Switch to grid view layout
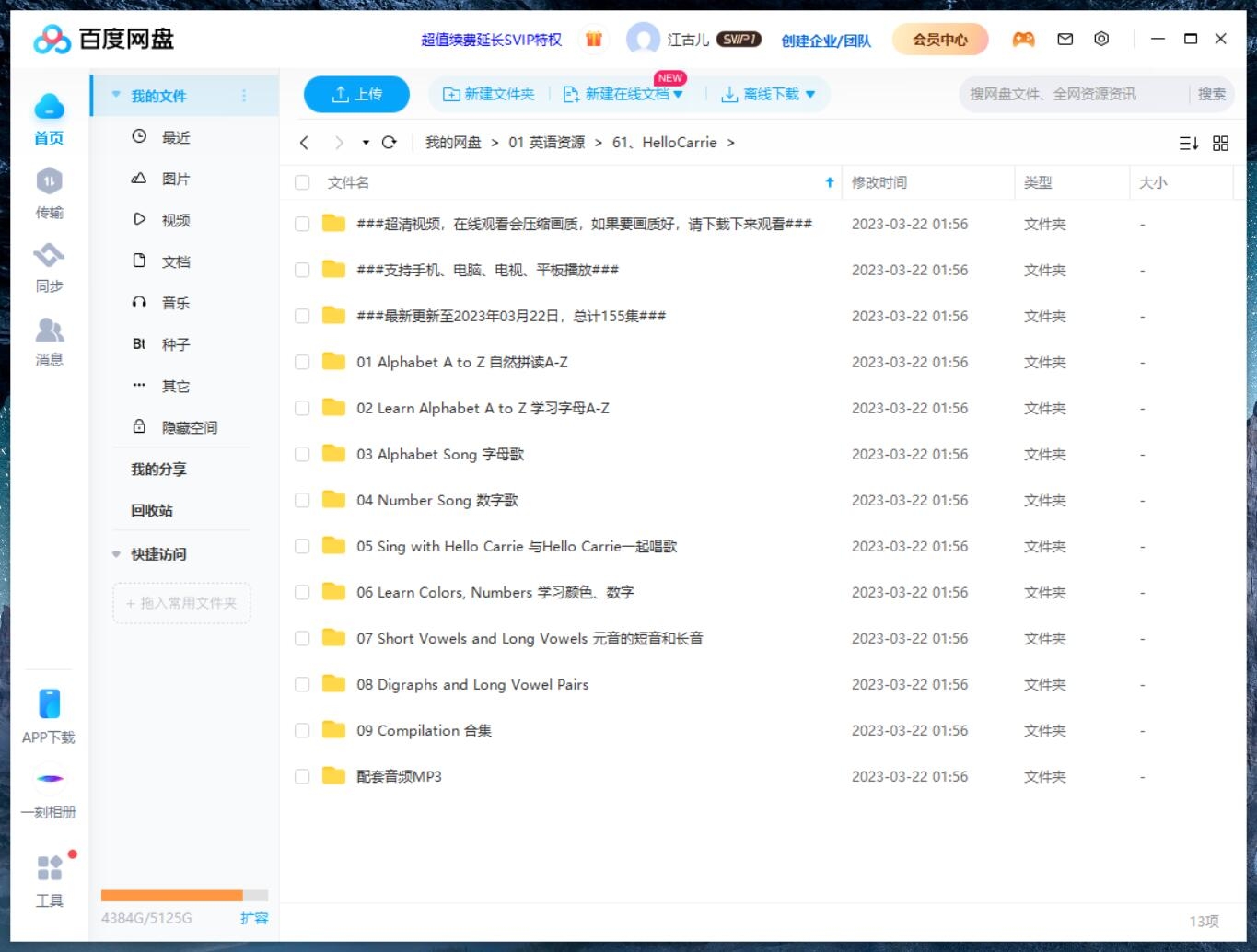1257x952 pixels. click(x=1221, y=143)
